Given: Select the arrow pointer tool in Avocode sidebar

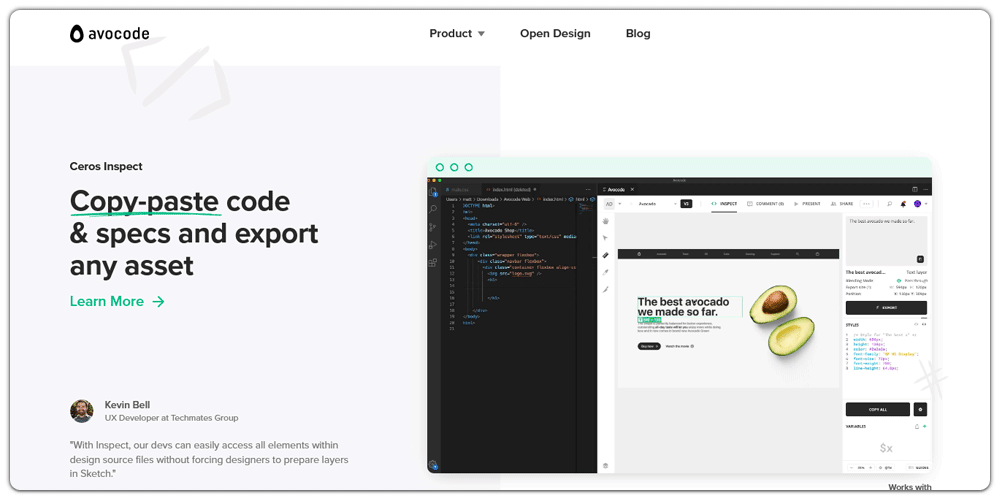Looking at the screenshot, I should (x=606, y=238).
